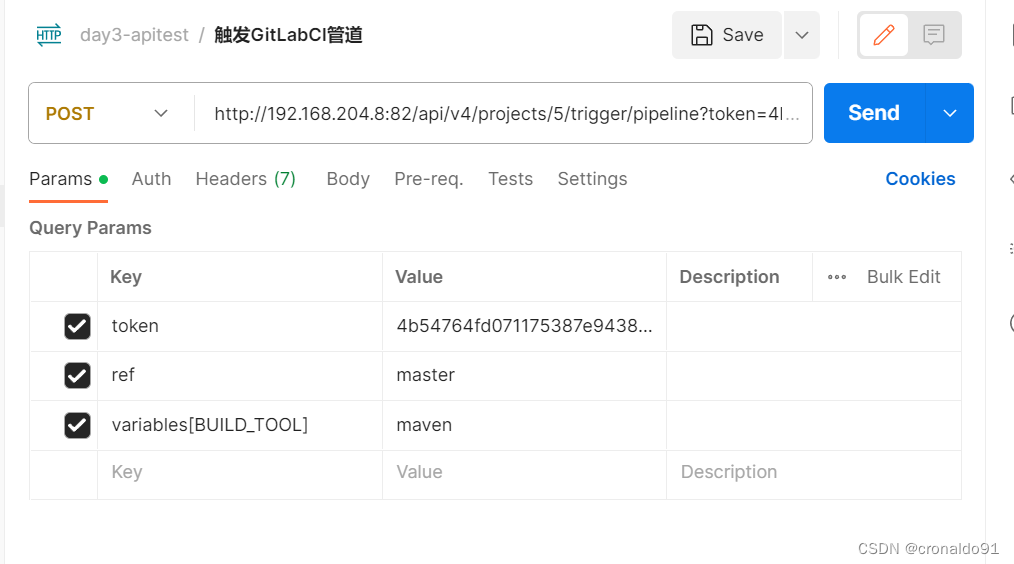Send the request

pos(874,113)
